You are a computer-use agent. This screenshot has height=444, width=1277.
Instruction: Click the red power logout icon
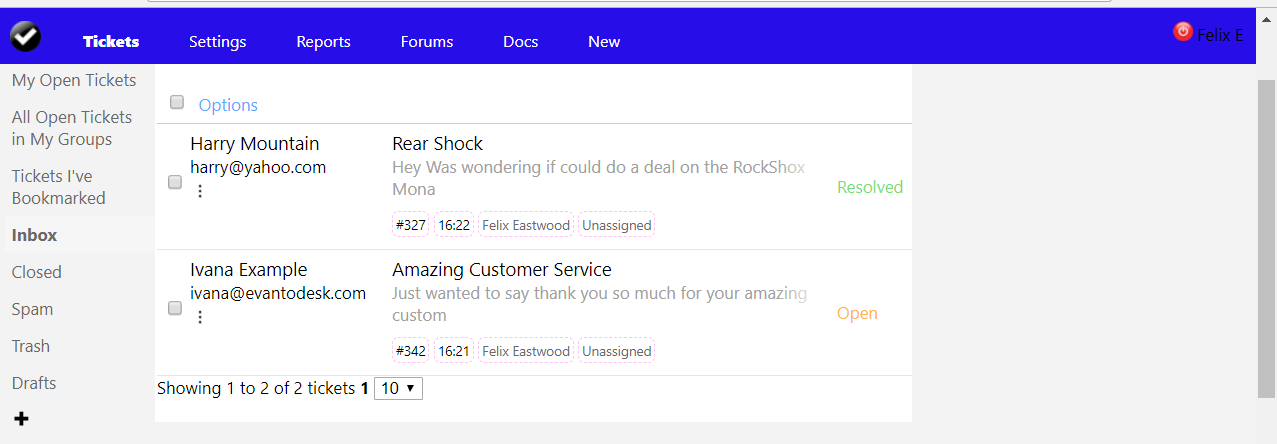(x=1183, y=32)
